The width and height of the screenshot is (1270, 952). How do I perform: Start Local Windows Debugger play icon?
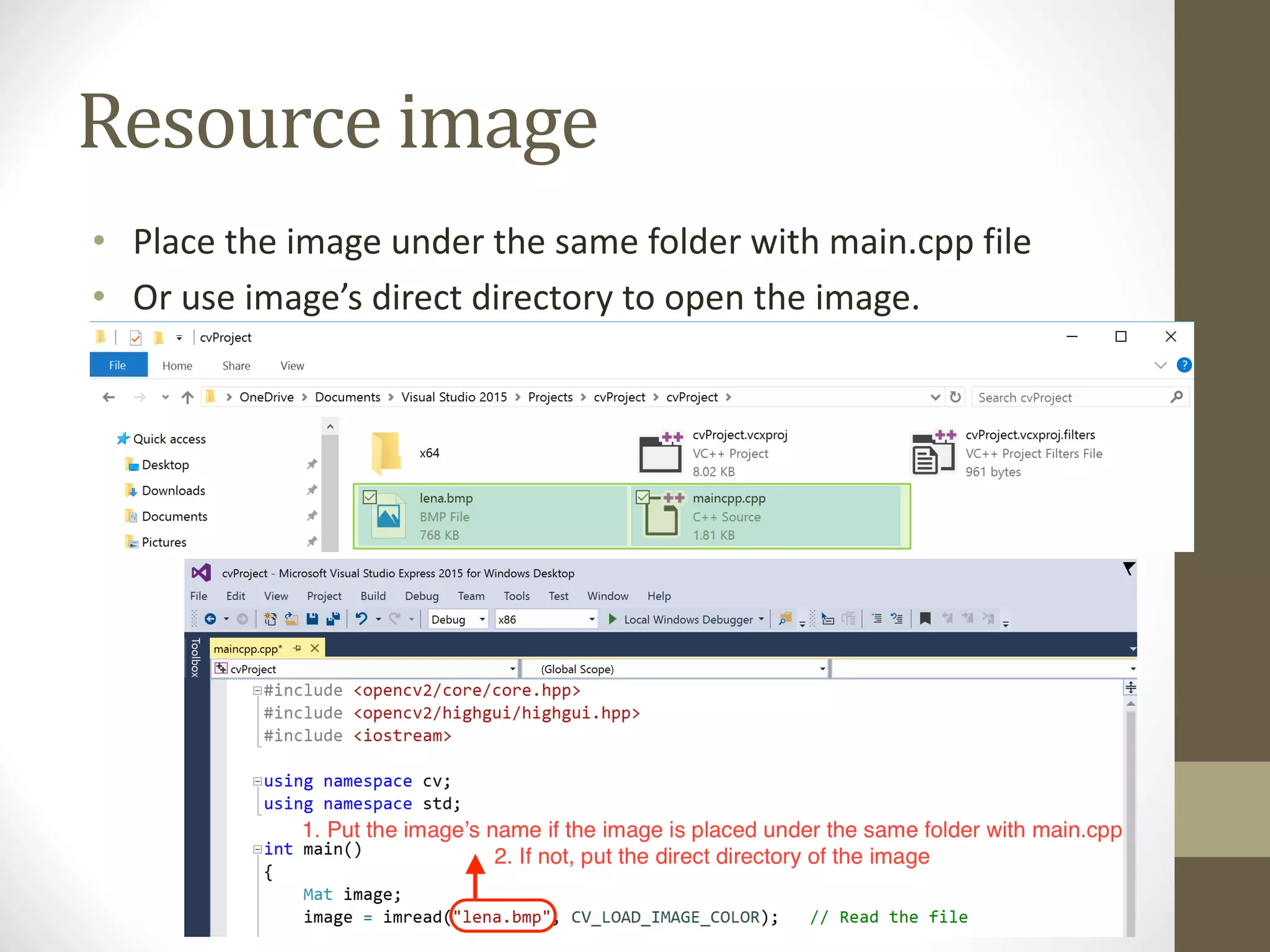tap(612, 619)
